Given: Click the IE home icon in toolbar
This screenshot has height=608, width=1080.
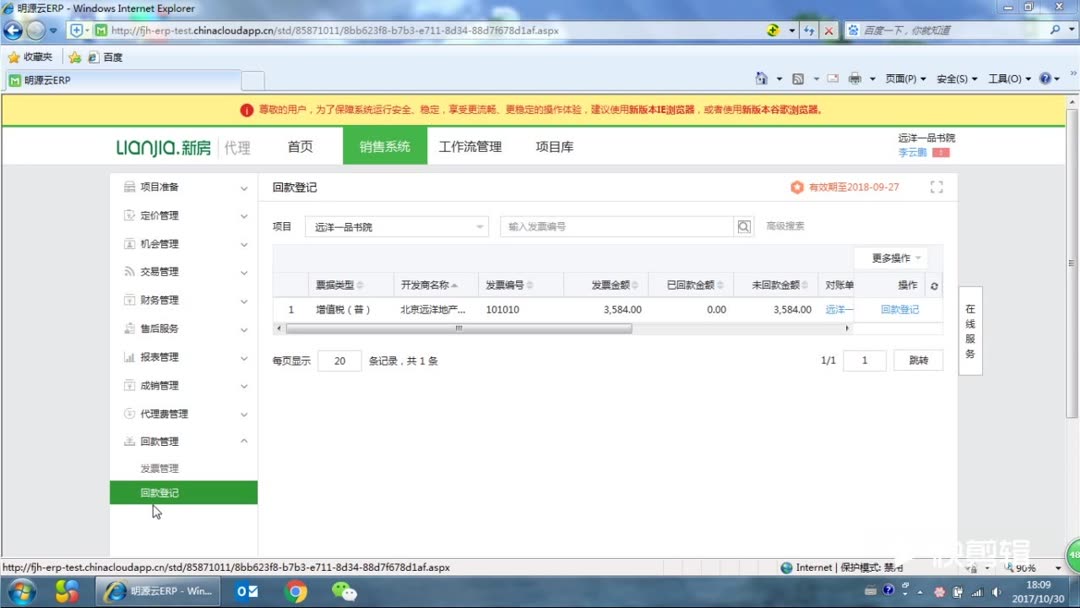Looking at the screenshot, I should pos(762,77).
